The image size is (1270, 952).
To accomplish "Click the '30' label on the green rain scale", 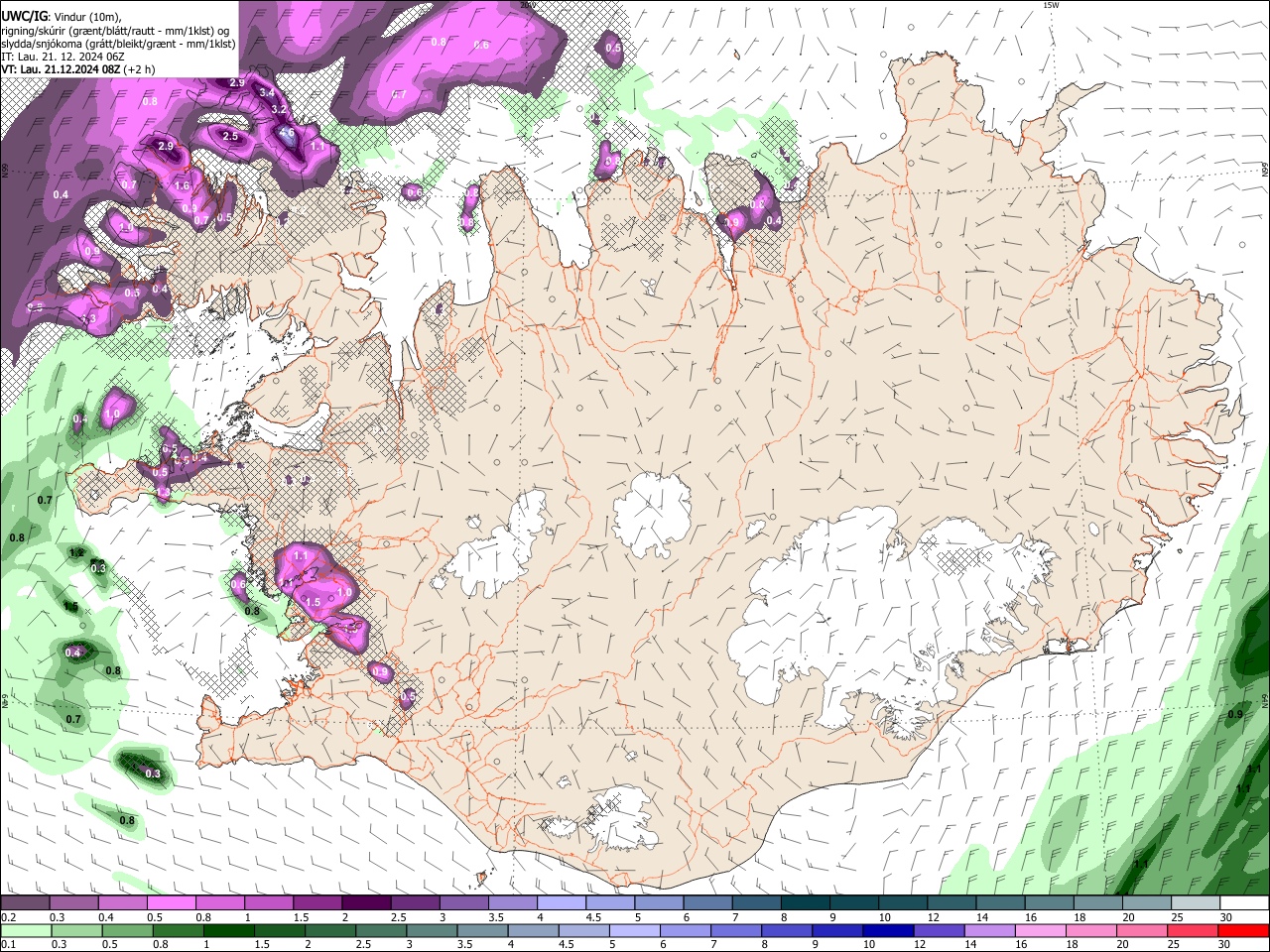I will (x=1226, y=944).
